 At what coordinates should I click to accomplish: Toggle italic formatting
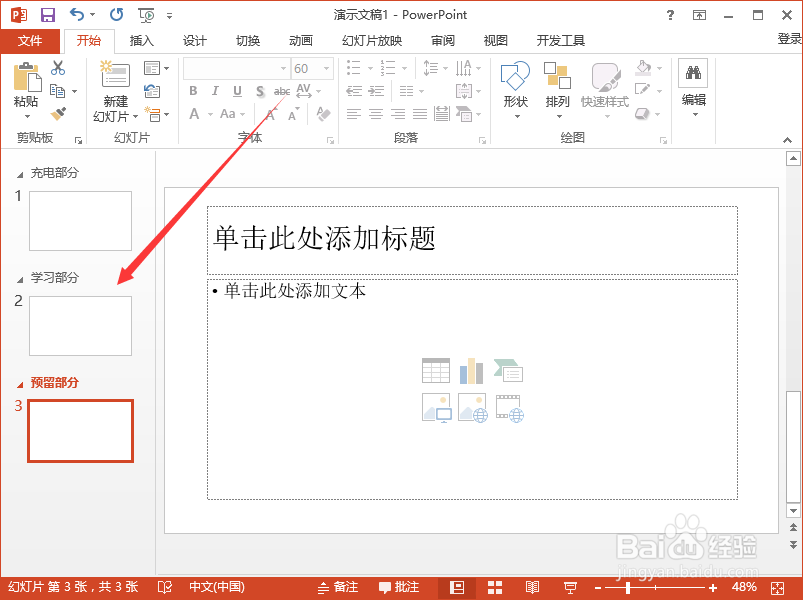click(216, 91)
